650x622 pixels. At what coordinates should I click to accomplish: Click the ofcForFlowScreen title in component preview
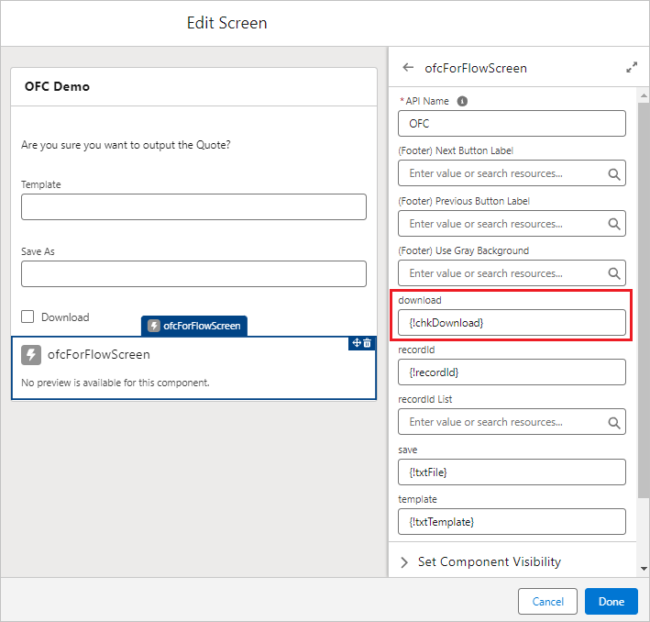click(99, 355)
